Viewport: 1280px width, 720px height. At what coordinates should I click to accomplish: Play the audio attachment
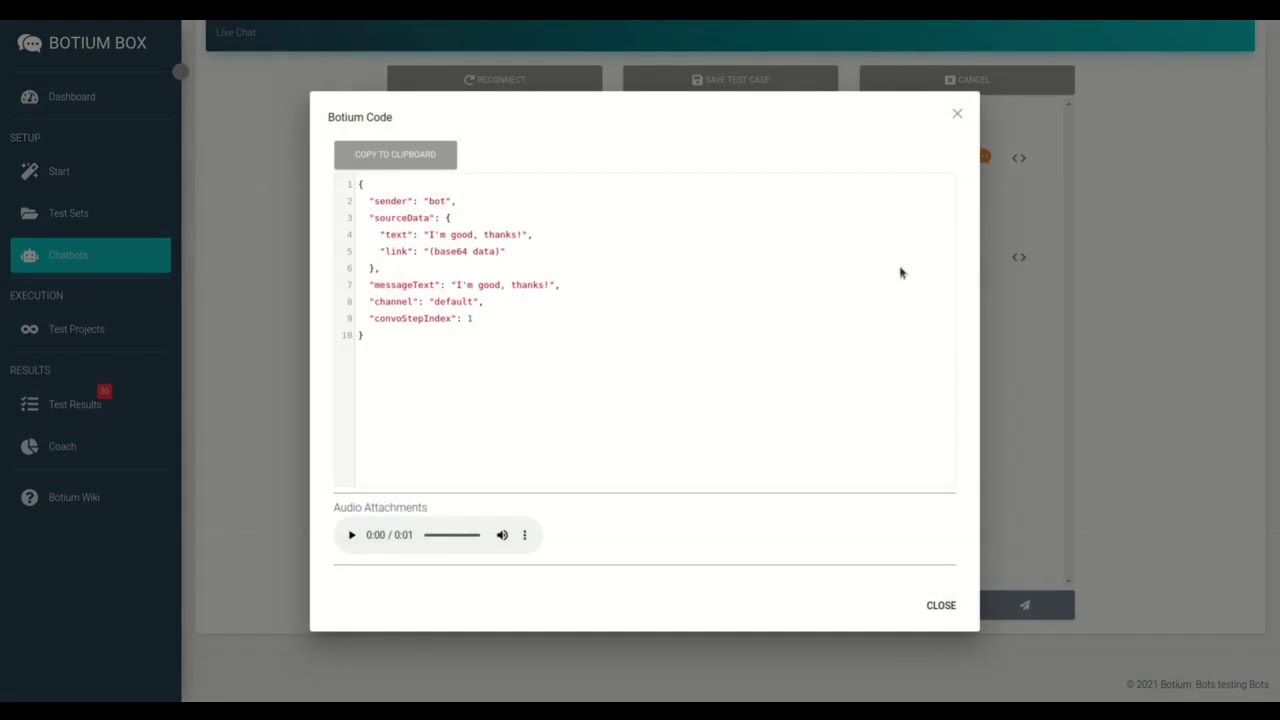tap(351, 535)
